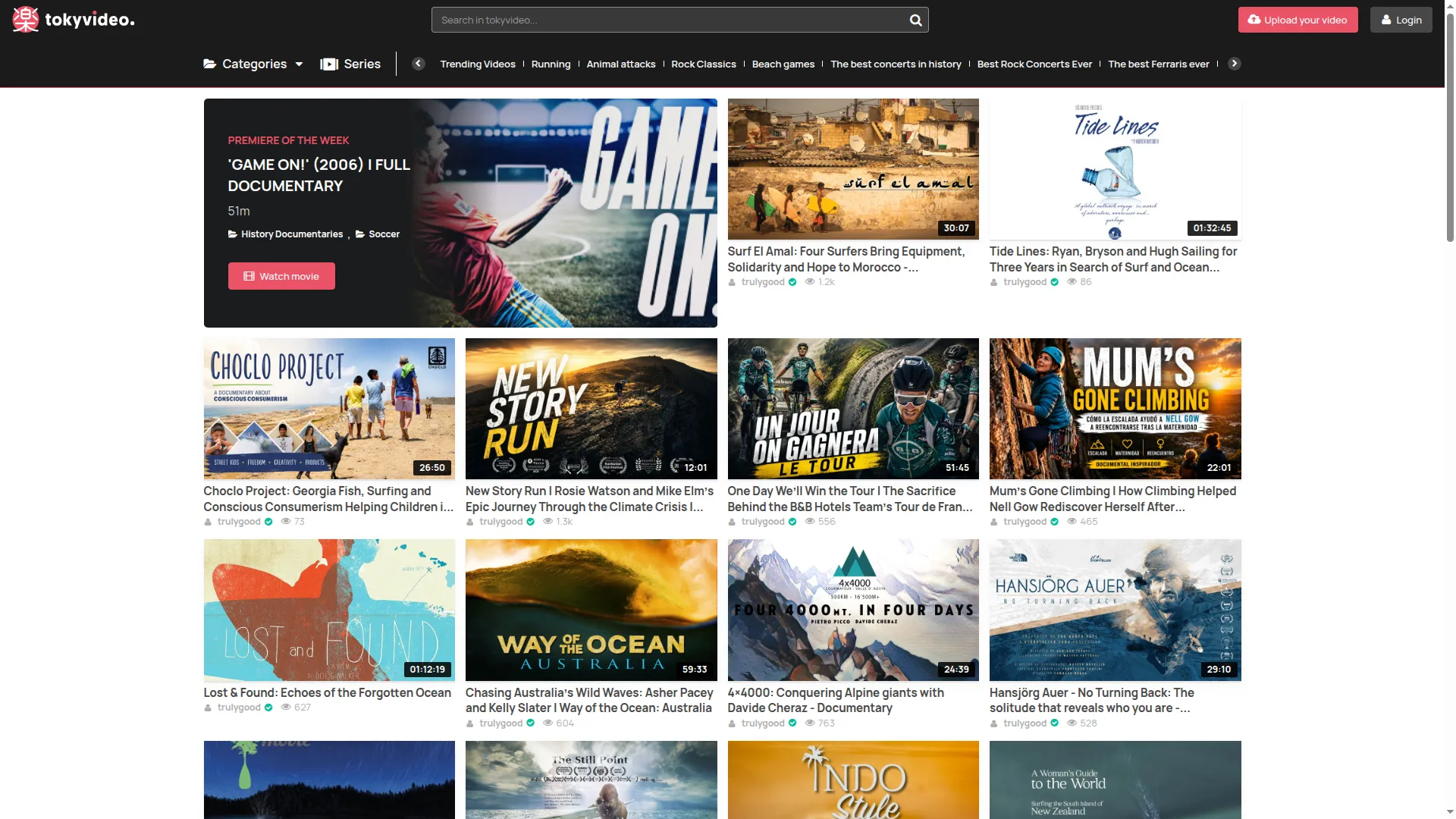1456x819 pixels.
Task: Click the Login button
Action: 1401,20
